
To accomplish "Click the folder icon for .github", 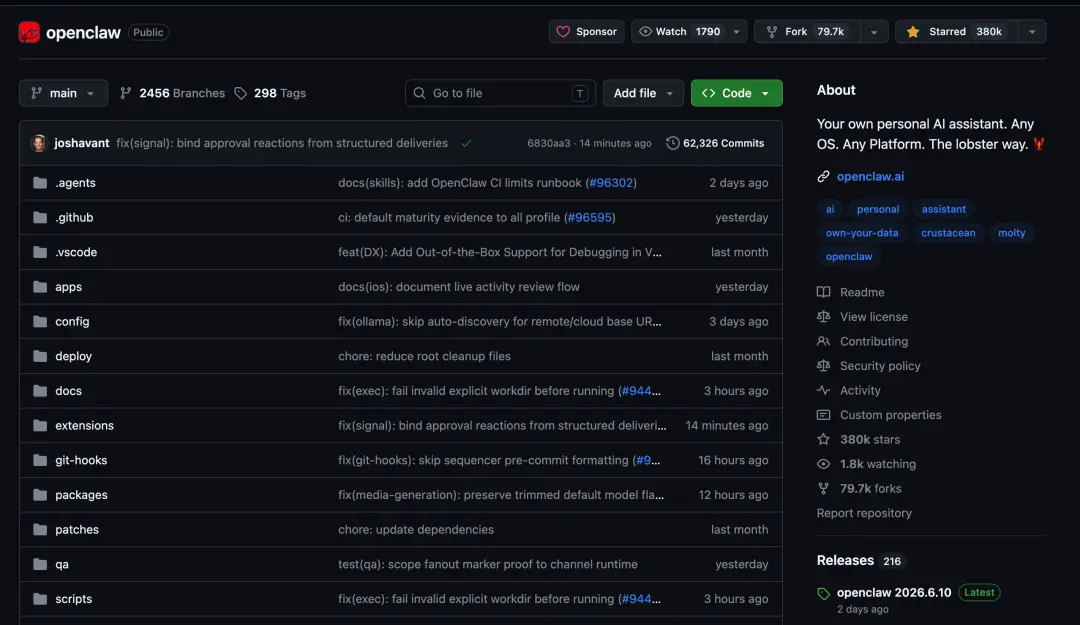I will 40,217.
